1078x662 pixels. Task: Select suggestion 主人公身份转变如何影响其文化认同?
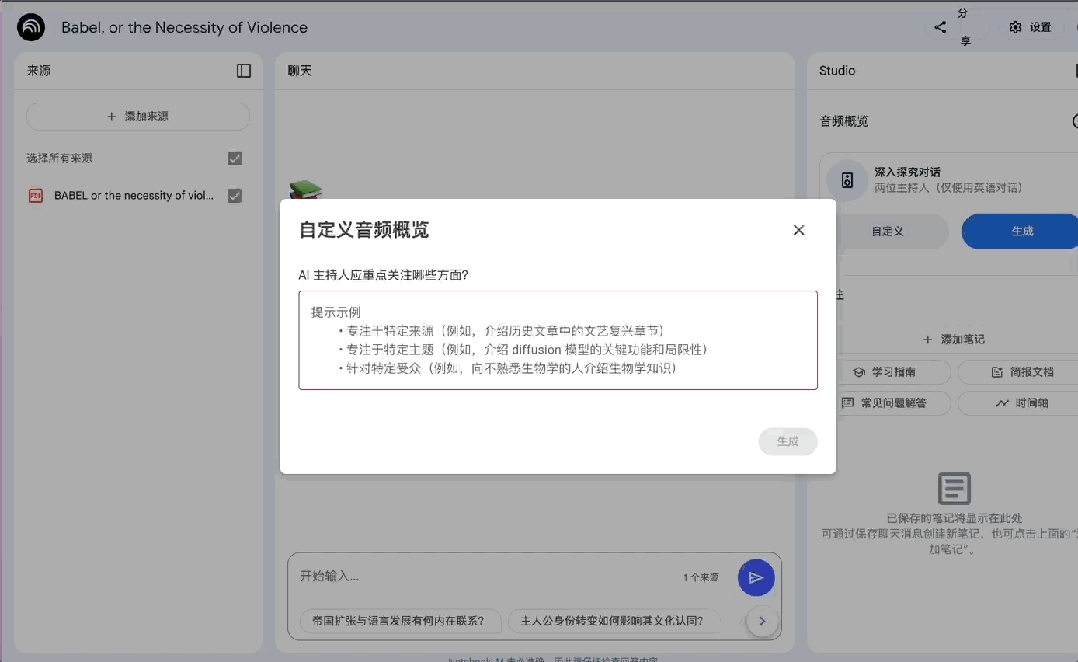pyautogui.click(x=612, y=621)
